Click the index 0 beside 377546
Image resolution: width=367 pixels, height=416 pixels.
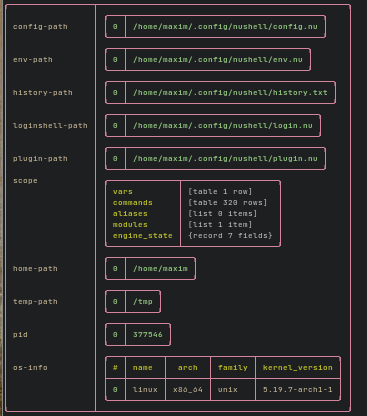click(115, 335)
